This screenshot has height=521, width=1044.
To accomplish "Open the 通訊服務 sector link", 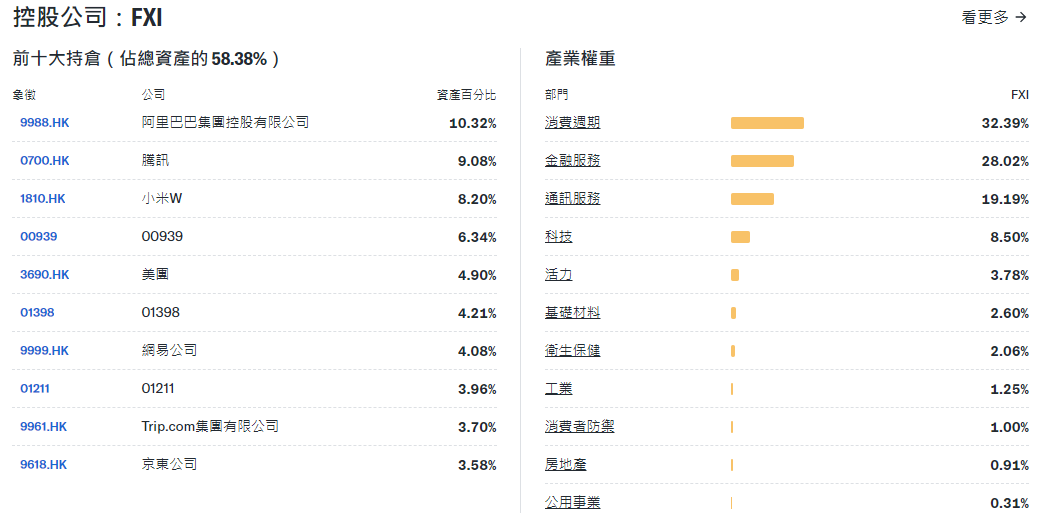I will click(x=573, y=199).
